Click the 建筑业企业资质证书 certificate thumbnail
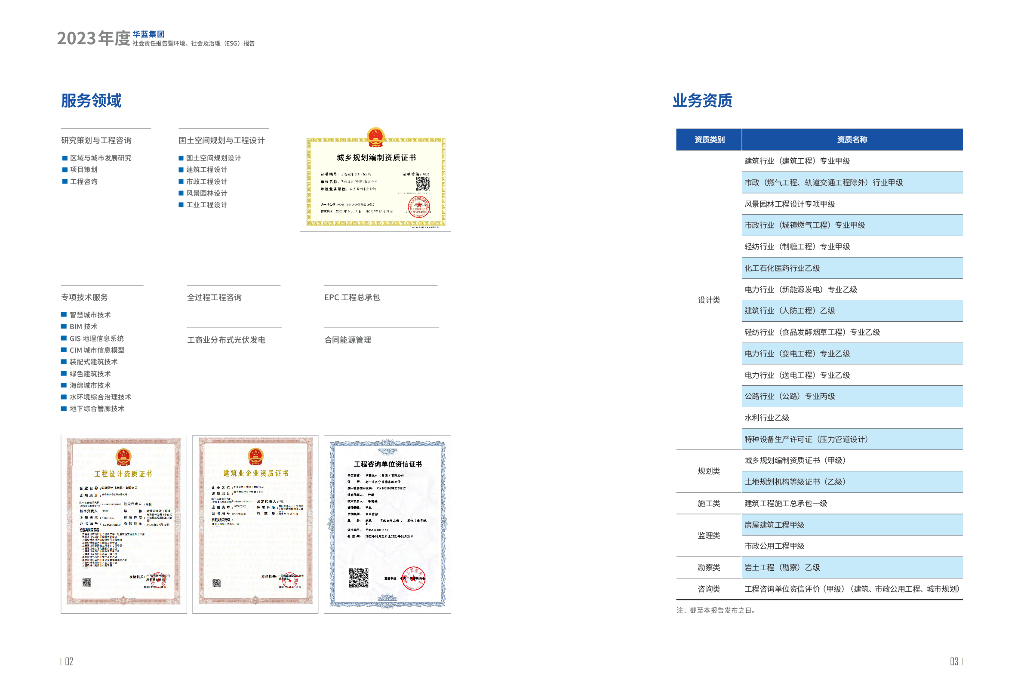1024x695 pixels. pos(255,520)
